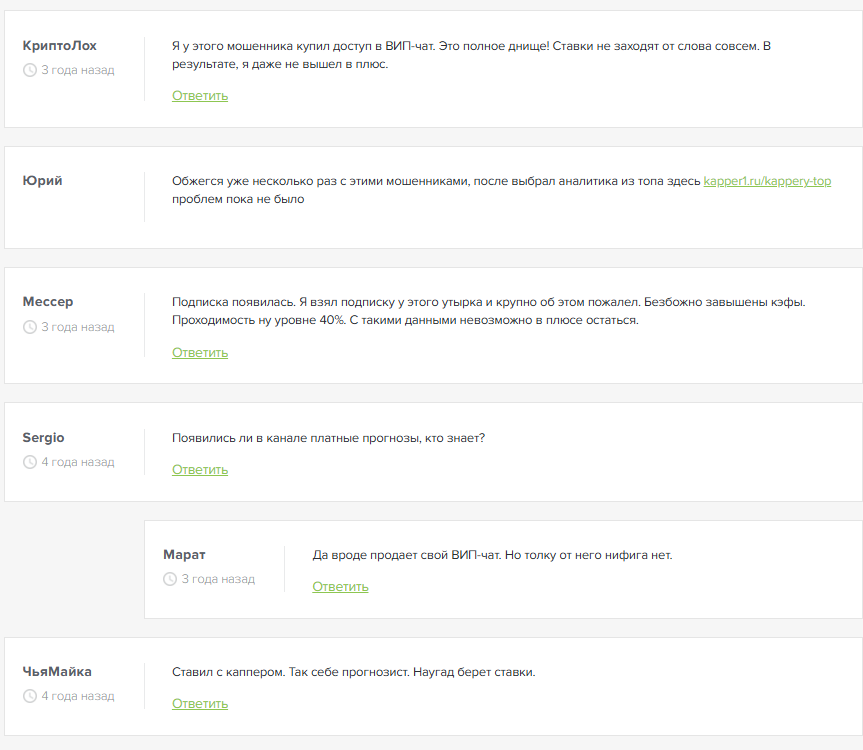The width and height of the screenshot is (863, 750).
Task: Click clock icon beside КриптоЛох's timestamp
Action: (30, 70)
